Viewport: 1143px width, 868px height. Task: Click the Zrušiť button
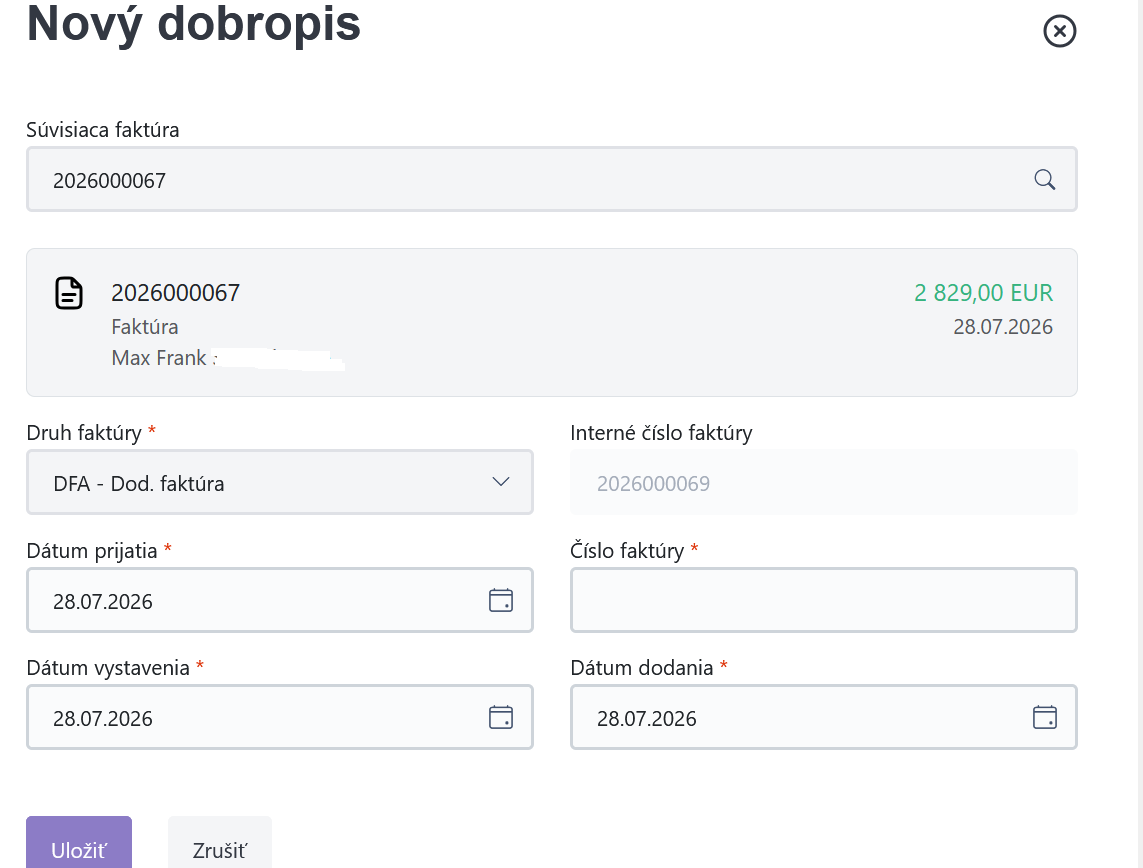219,843
